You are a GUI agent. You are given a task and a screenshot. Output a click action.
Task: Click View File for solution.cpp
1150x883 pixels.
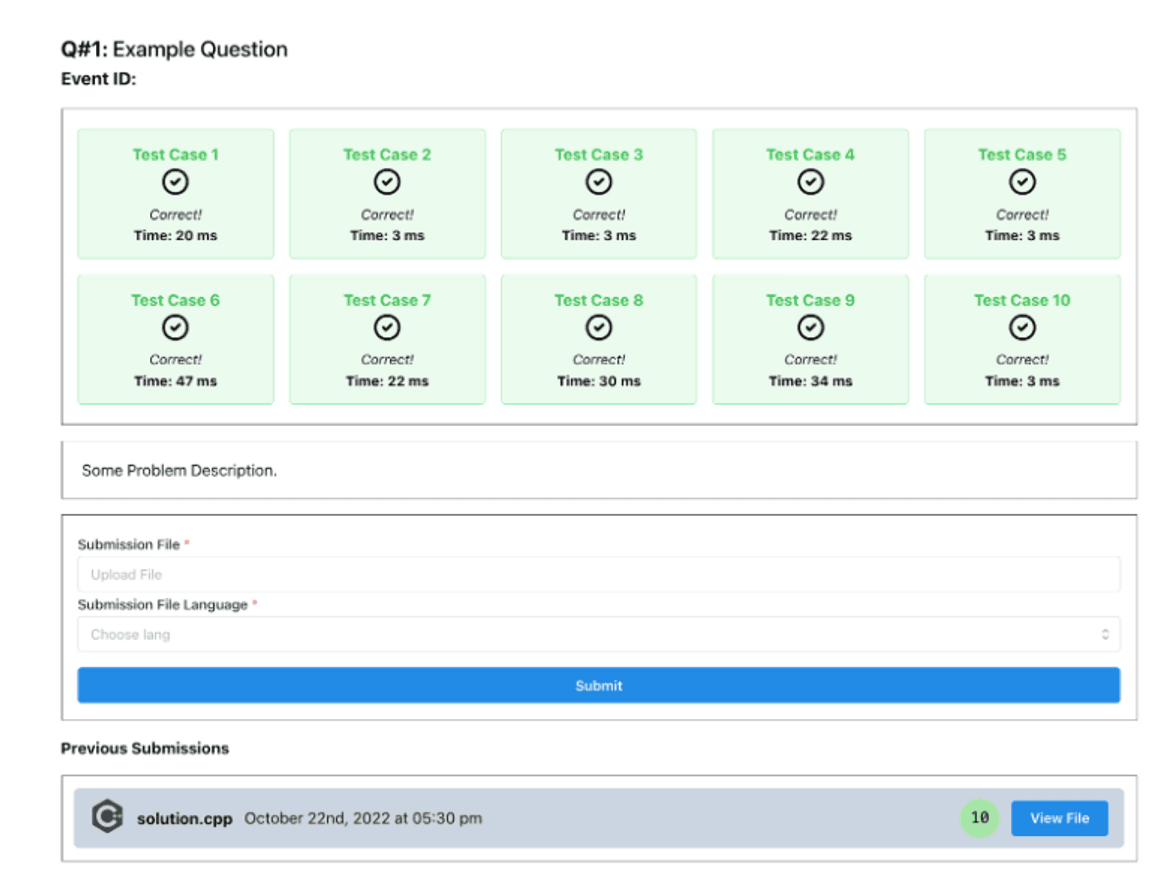(x=1059, y=817)
